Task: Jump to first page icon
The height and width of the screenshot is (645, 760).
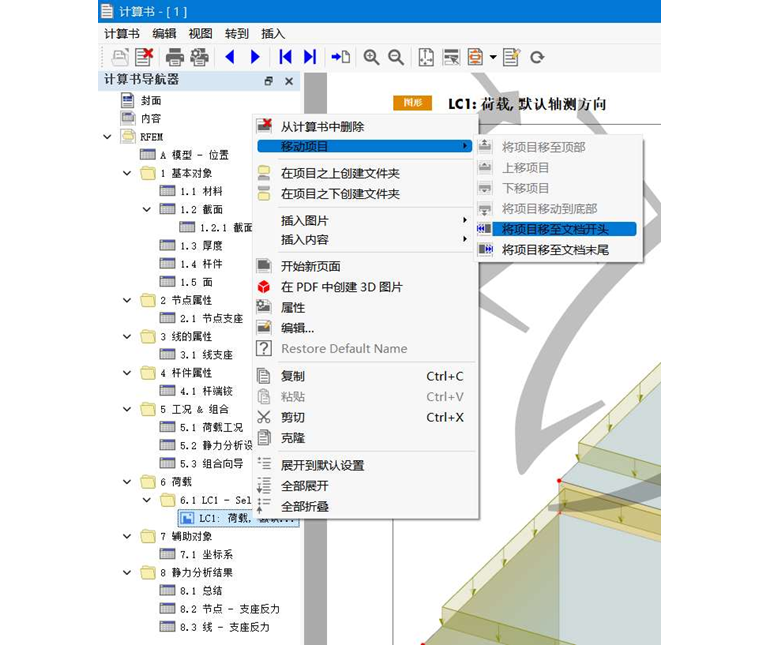Action: click(x=285, y=57)
